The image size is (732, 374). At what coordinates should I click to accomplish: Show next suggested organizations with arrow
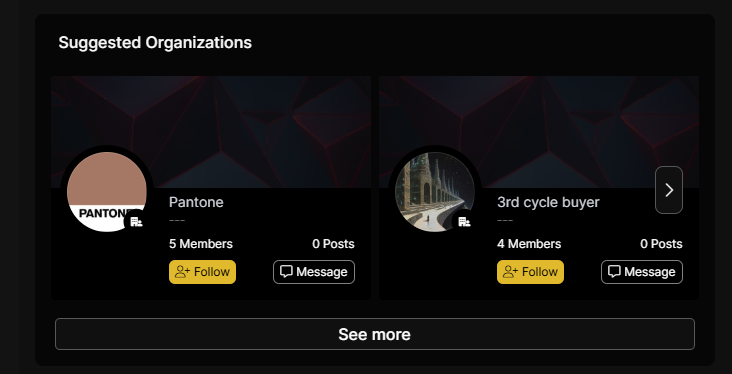[x=669, y=190]
